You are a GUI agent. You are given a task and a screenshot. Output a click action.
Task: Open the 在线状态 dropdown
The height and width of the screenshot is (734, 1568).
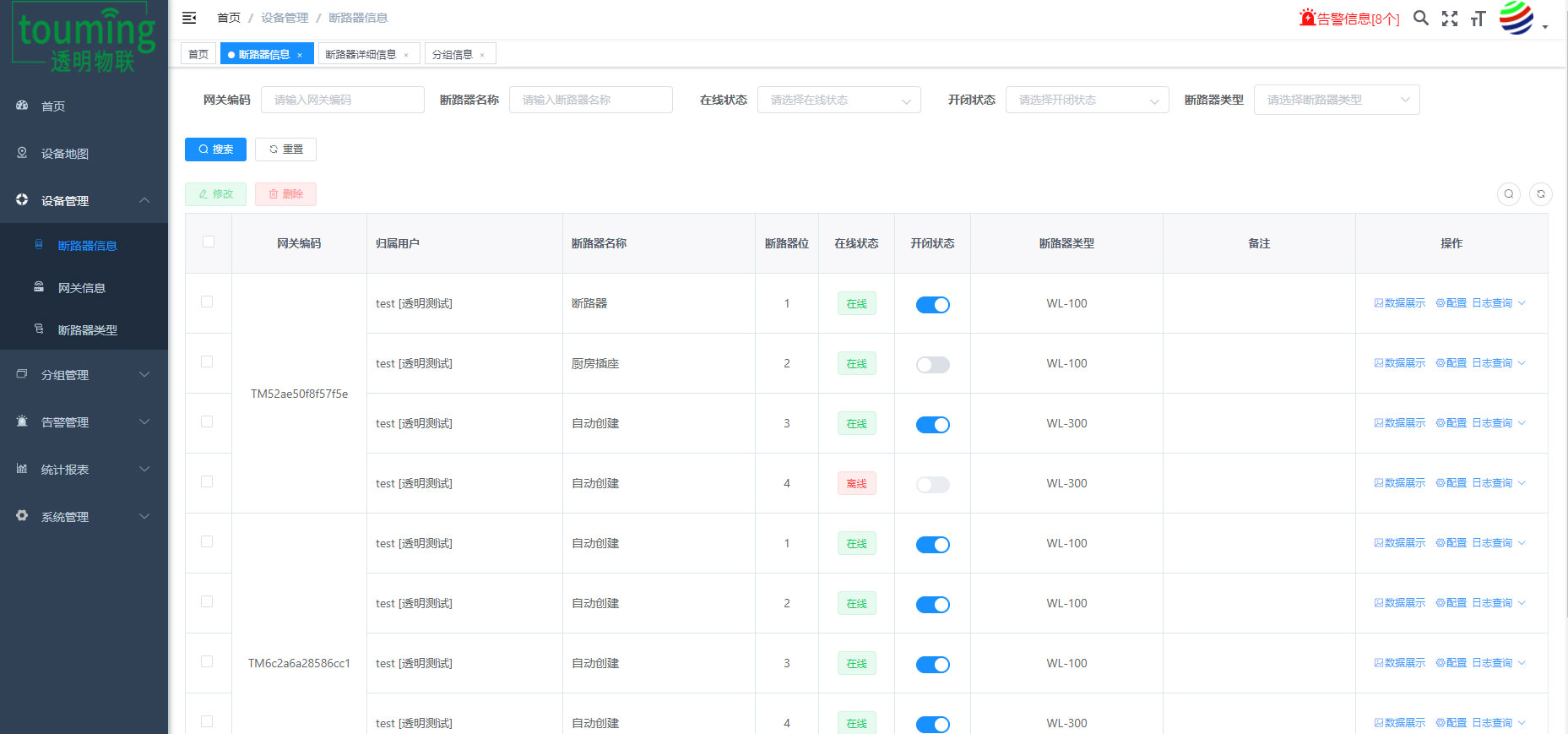pyautogui.click(x=838, y=100)
